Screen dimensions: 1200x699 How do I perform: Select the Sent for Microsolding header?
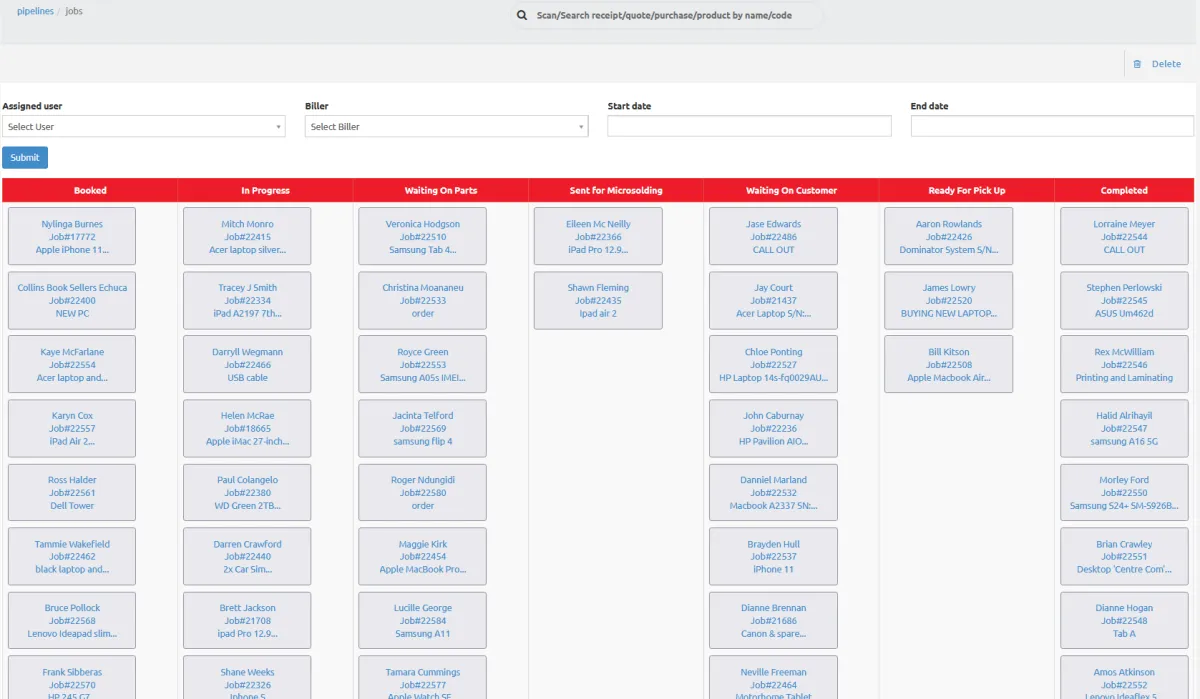[x=616, y=190]
